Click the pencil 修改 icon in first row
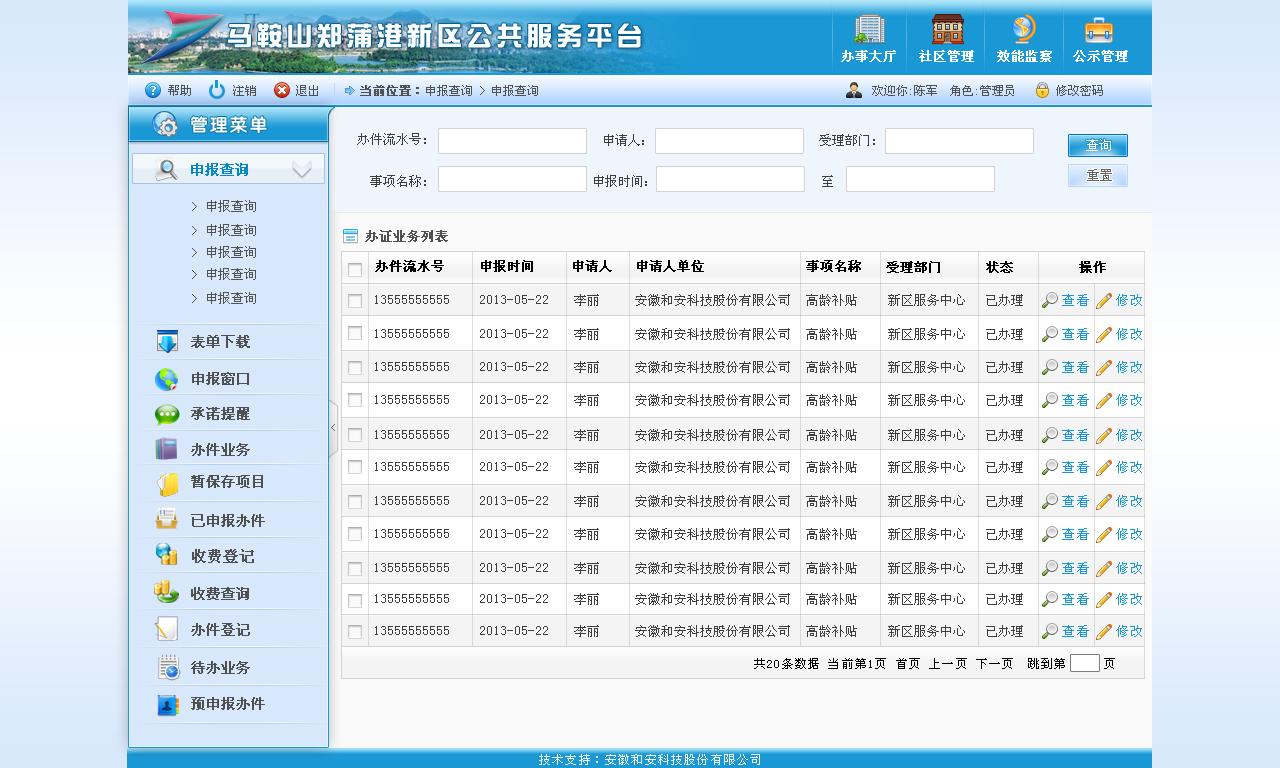The image size is (1280, 768). 1104,300
